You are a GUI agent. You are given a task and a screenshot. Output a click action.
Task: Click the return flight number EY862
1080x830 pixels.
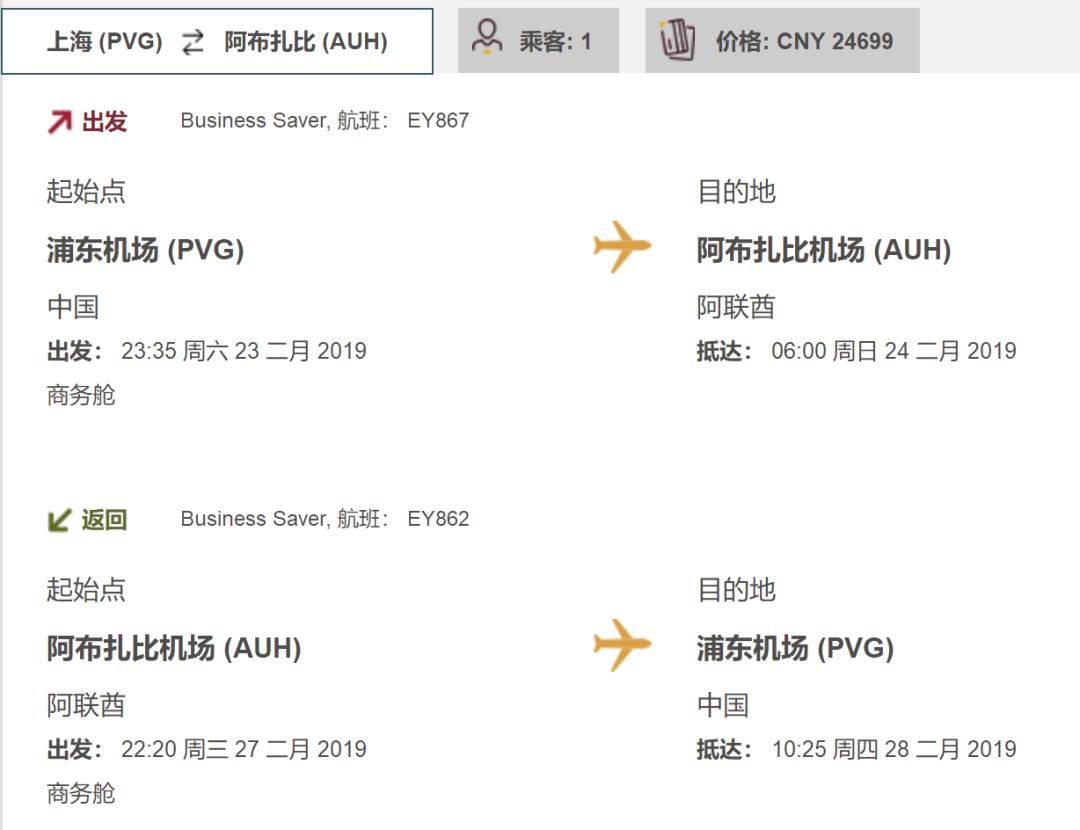[438, 519]
